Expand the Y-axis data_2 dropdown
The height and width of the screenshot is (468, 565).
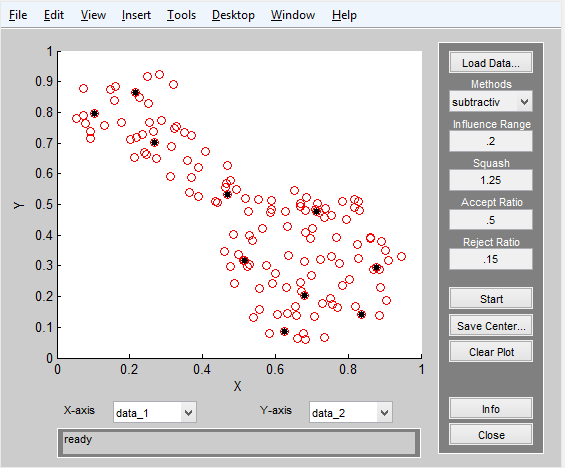[351, 412]
